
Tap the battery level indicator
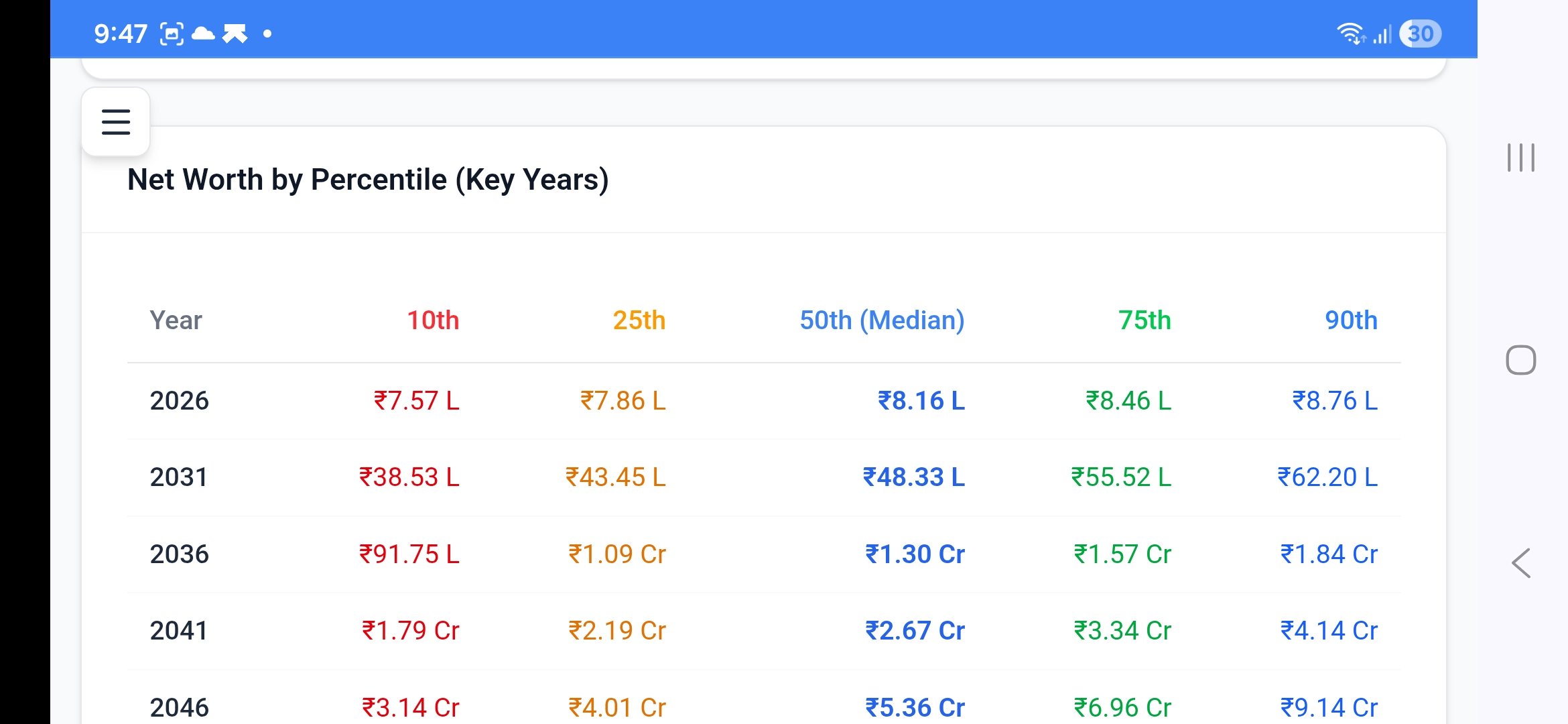1420,34
